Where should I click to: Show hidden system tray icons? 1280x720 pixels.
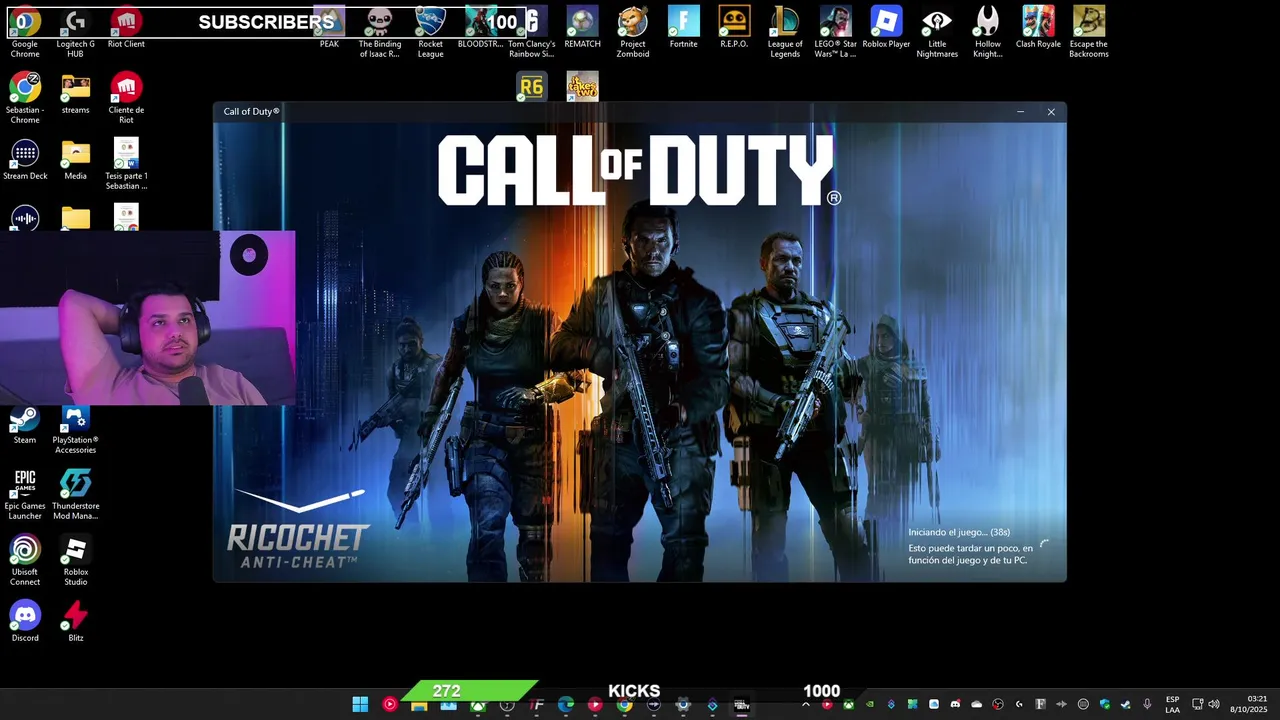806,704
